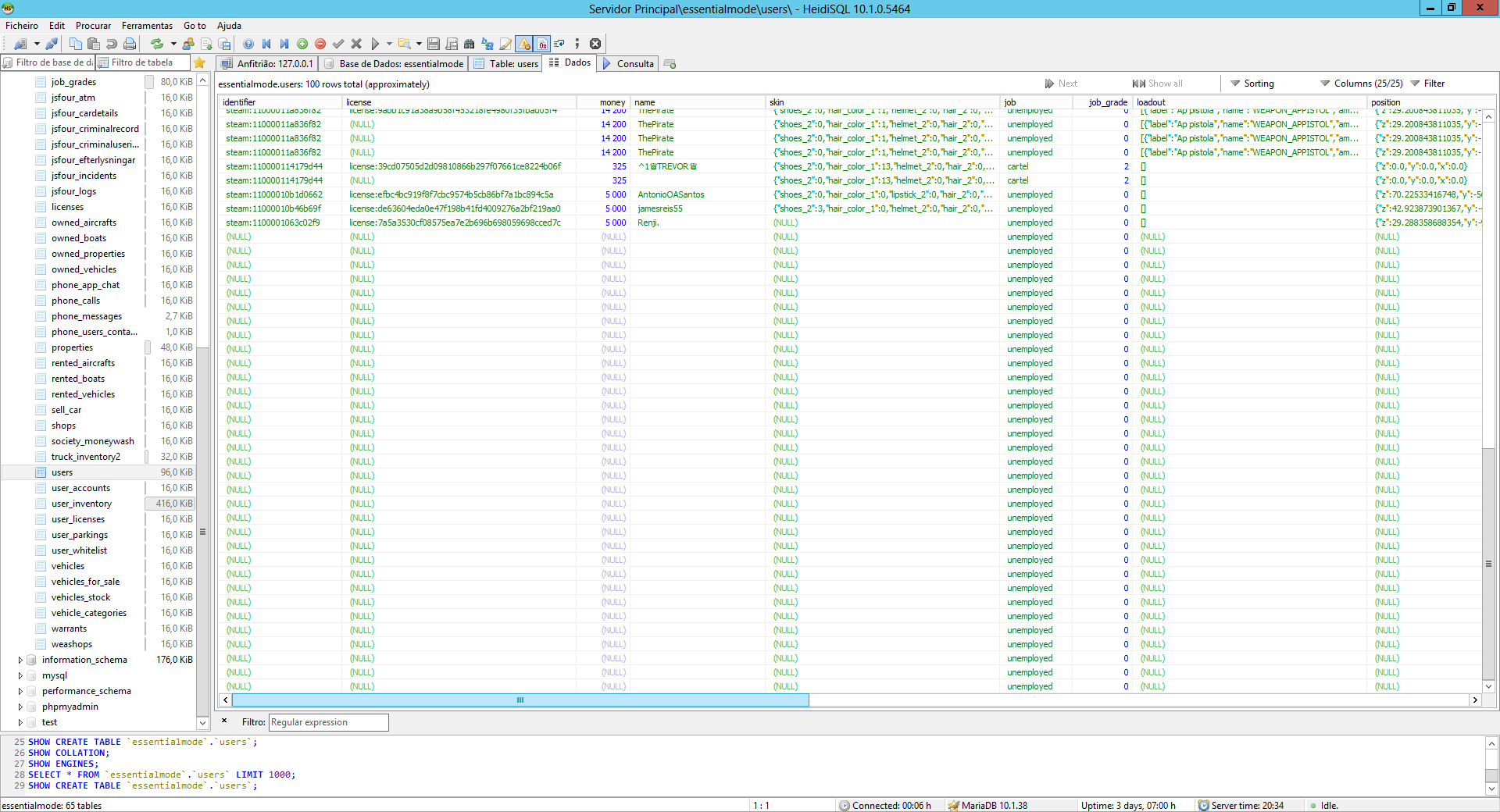This screenshot has height=812, width=1500.
Task: Open the Sorting dropdown
Action: 1252,84
